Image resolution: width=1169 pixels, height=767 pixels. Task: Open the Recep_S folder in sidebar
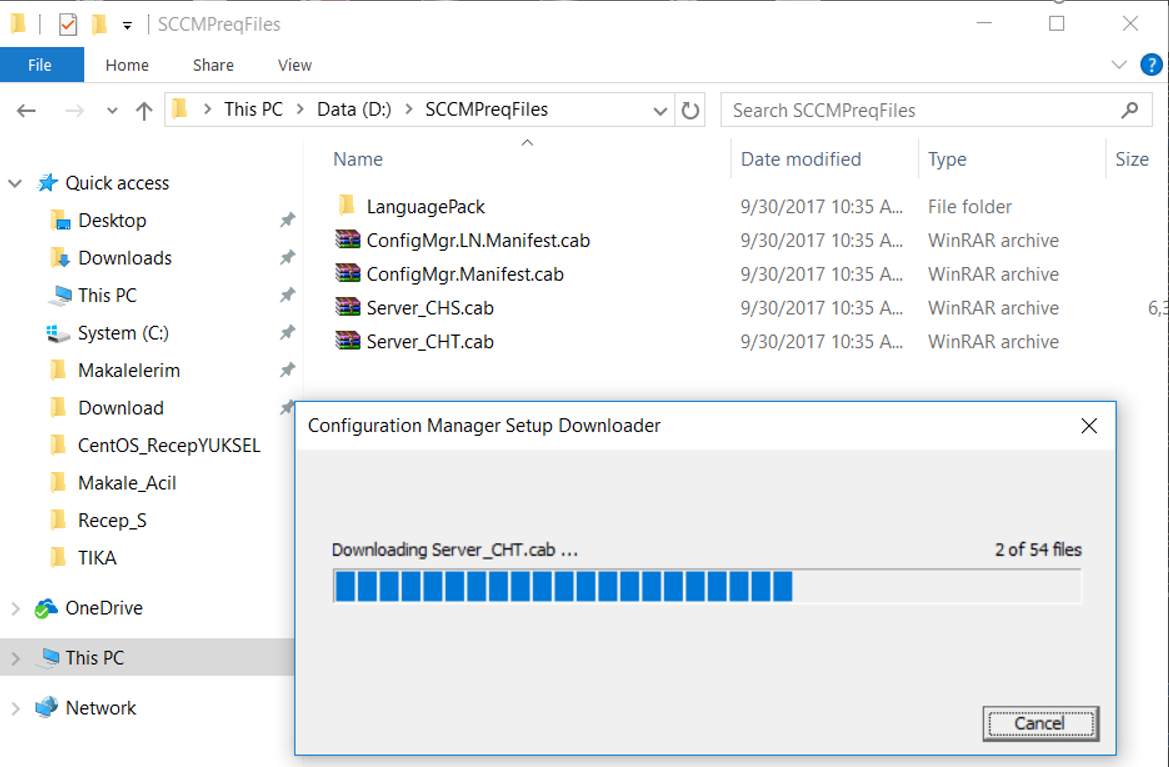(x=113, y=520)
